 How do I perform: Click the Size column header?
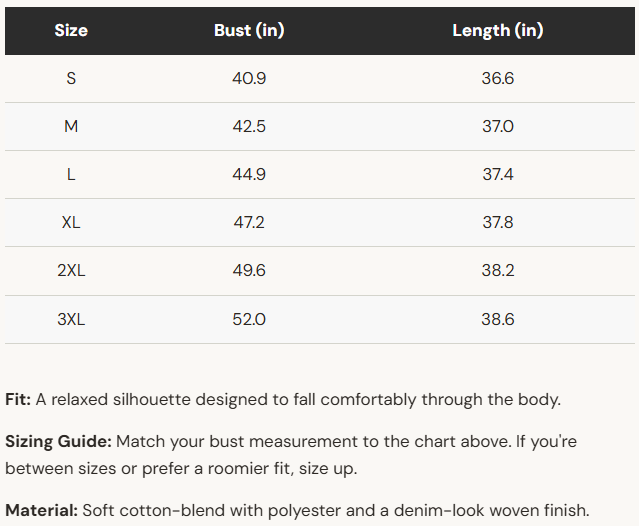click(x=71, y=31)
